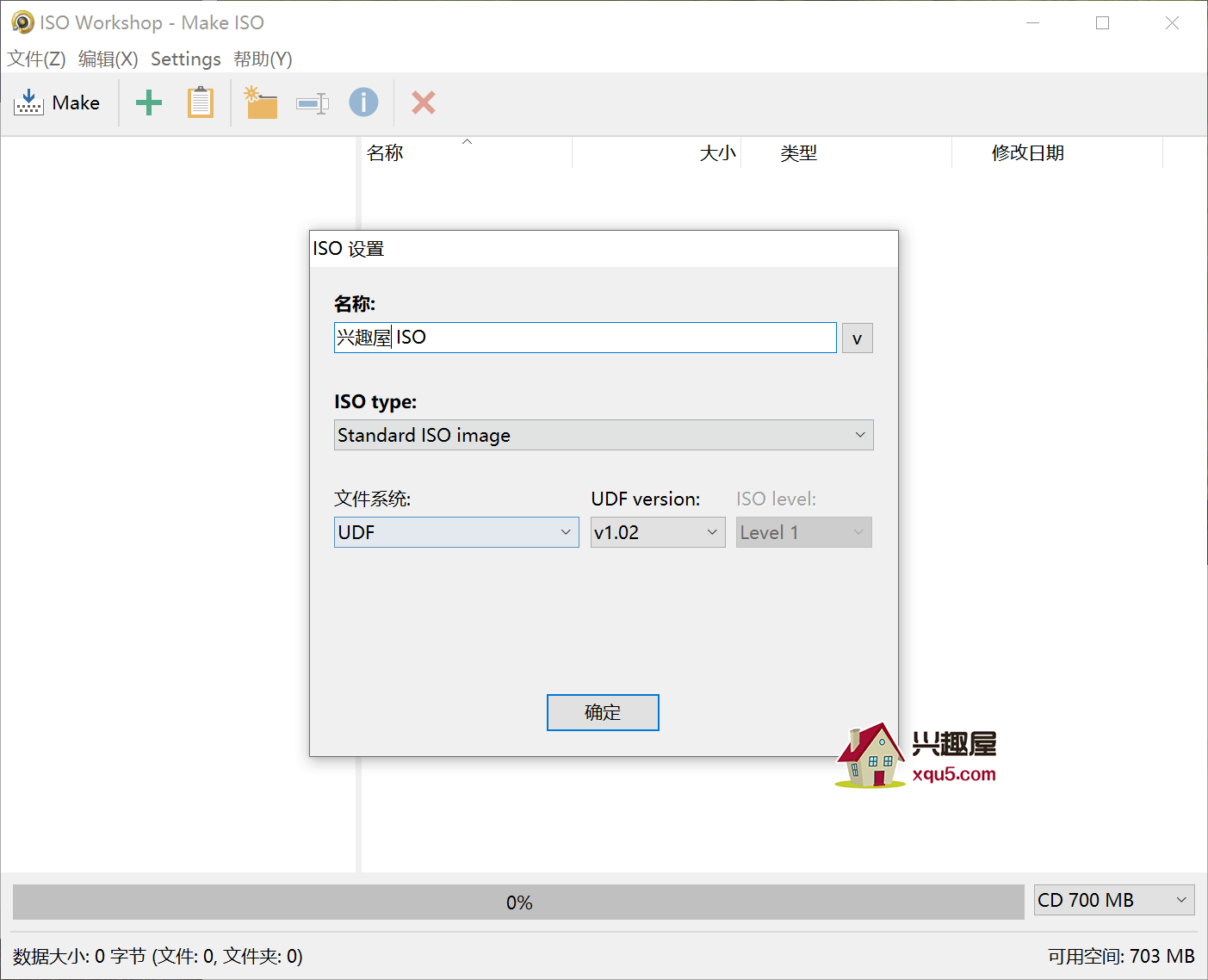Click the green plus Add files icon
This screenshot has height=980, width=1208.
point(149,103)
